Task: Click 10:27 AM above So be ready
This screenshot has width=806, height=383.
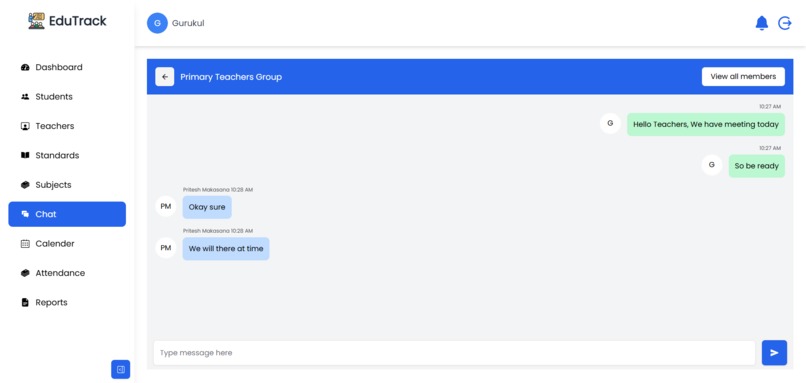Action: 770,148
